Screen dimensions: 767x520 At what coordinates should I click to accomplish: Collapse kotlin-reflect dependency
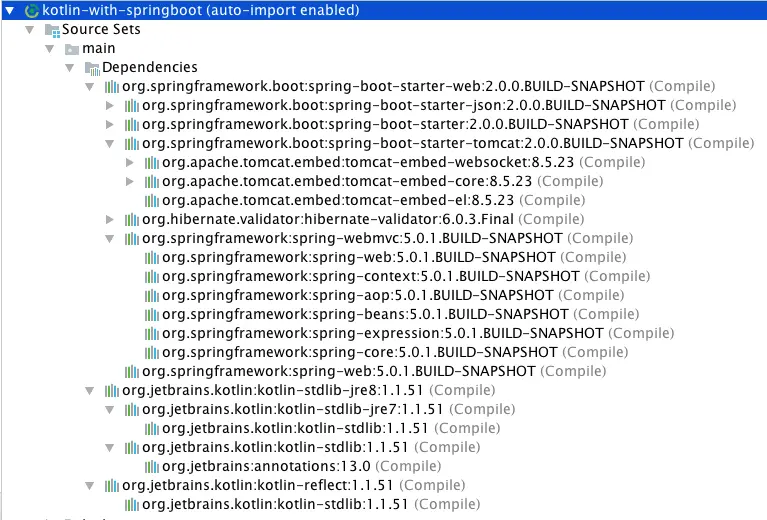pyautogui.click(x=90, y=486)
